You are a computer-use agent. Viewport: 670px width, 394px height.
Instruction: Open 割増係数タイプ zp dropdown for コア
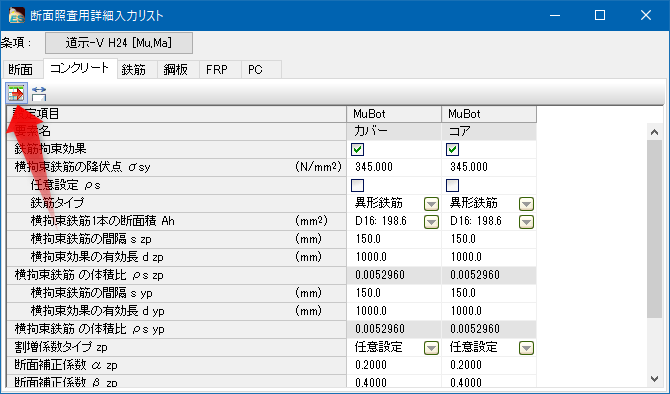tap(526, 348)
